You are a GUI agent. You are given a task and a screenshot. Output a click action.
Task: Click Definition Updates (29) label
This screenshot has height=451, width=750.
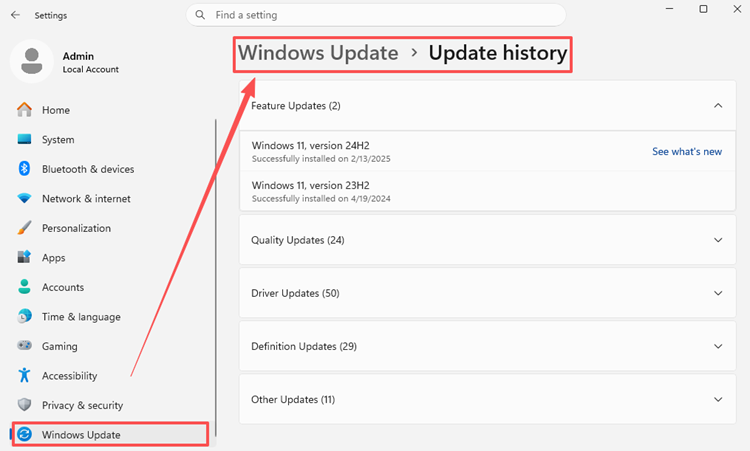pos(304,346)
